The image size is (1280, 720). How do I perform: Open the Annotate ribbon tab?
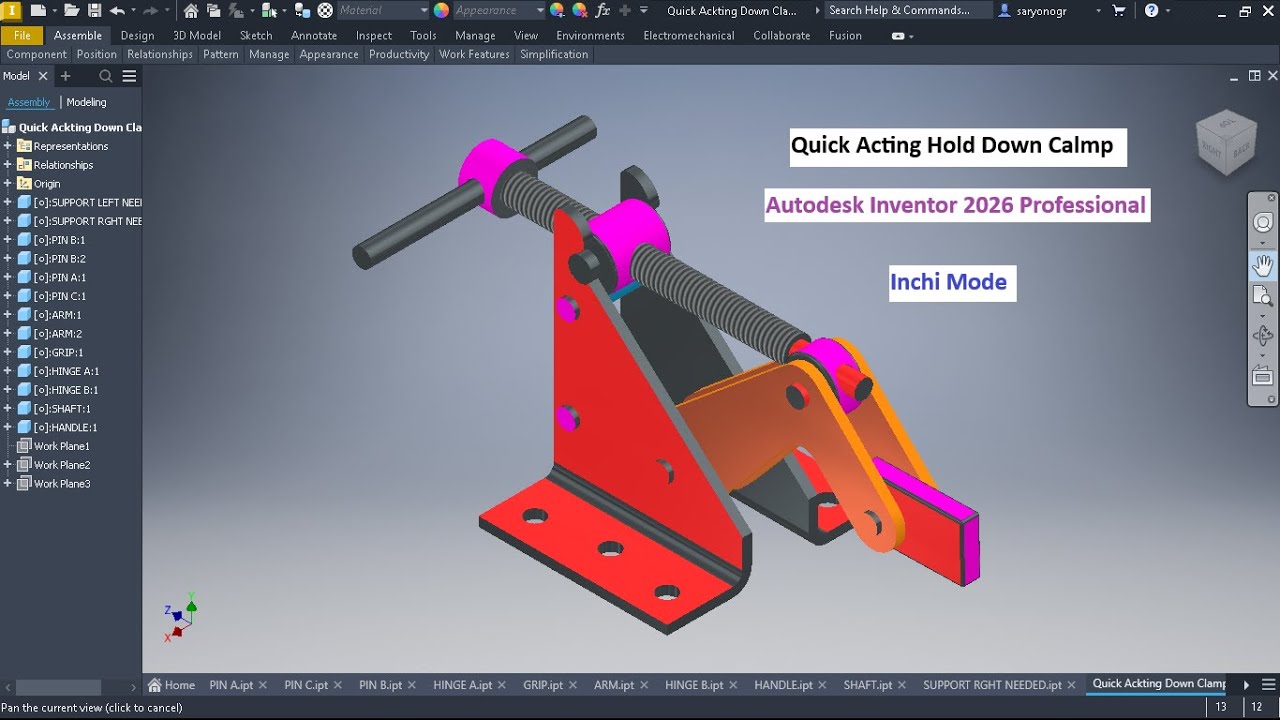(314, 35)
